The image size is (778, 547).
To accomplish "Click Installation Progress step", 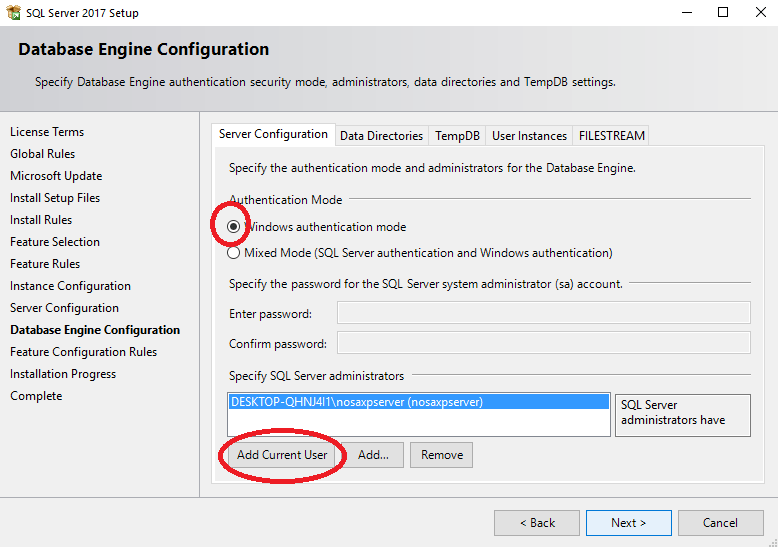I will 63,374.
